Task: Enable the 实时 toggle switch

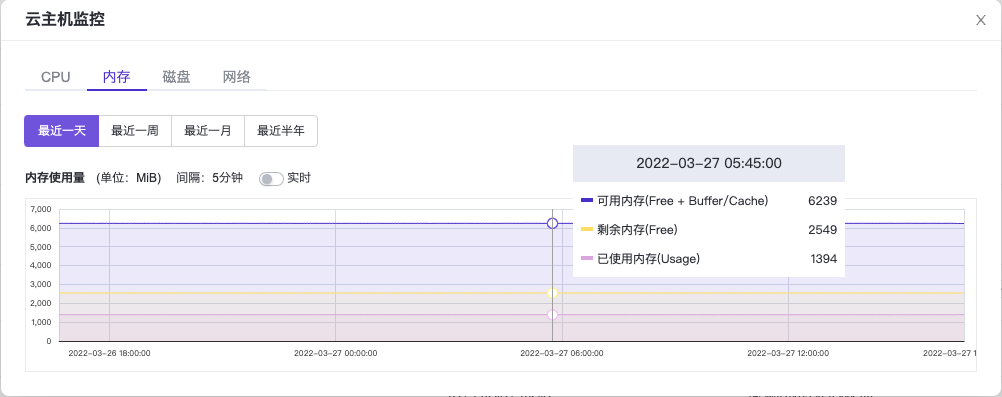Action: point(271,179)
